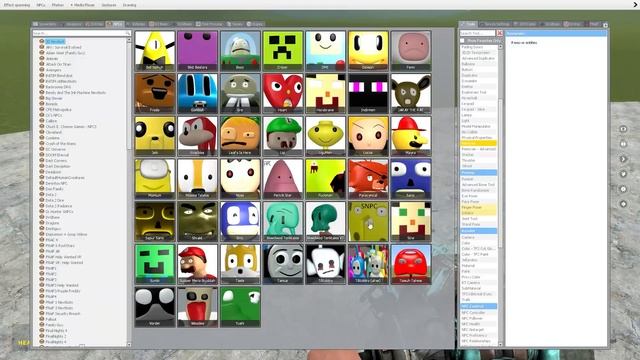Image resolution: width=640 pixels, height=360 pixels.
Task: Spawn the red-capped Mario NPC
Action: coord(198,264)
